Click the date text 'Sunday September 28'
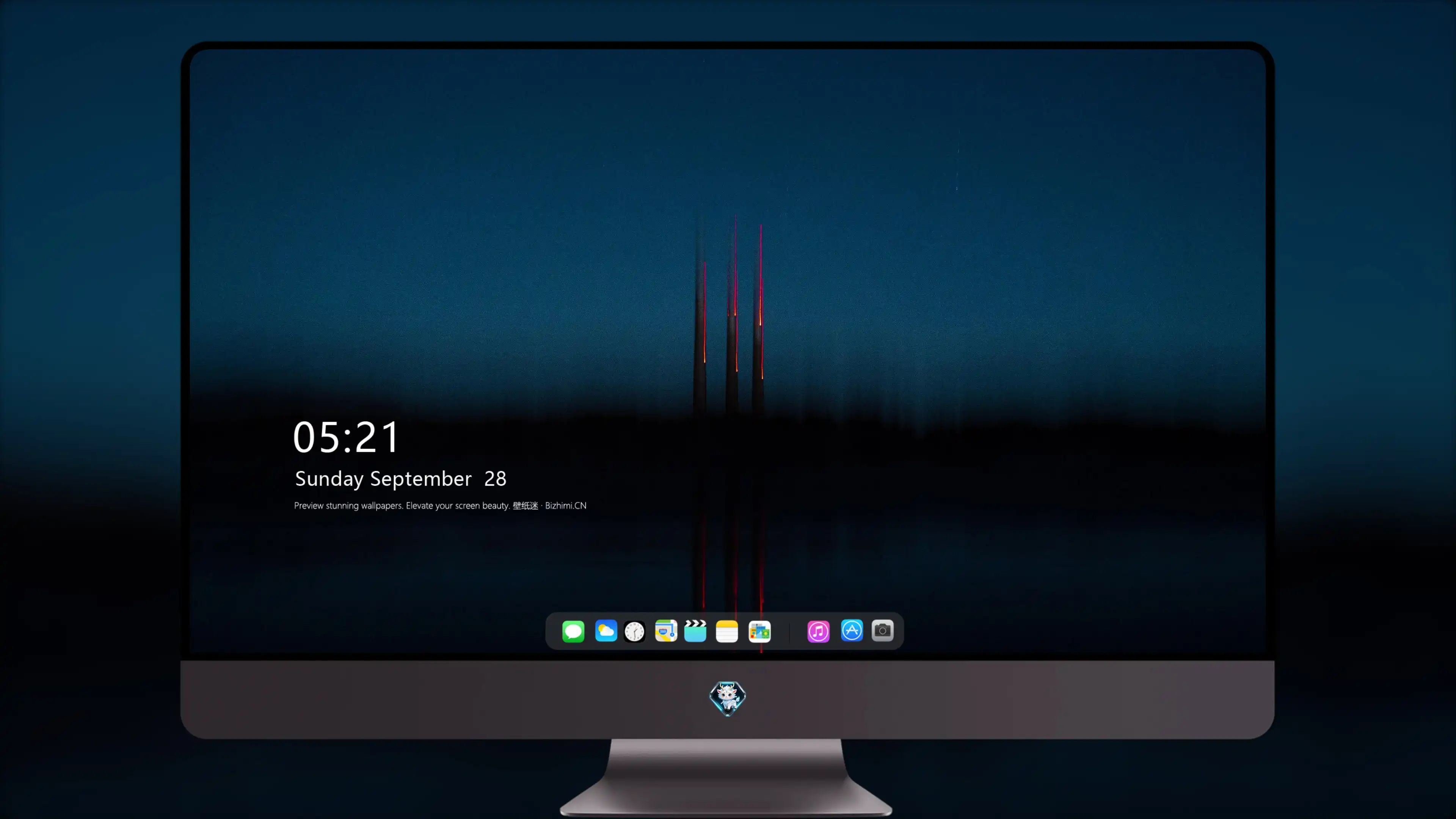Image resolution: width=1456 pixels, height=819 pixels. click(x=401, y=479)
